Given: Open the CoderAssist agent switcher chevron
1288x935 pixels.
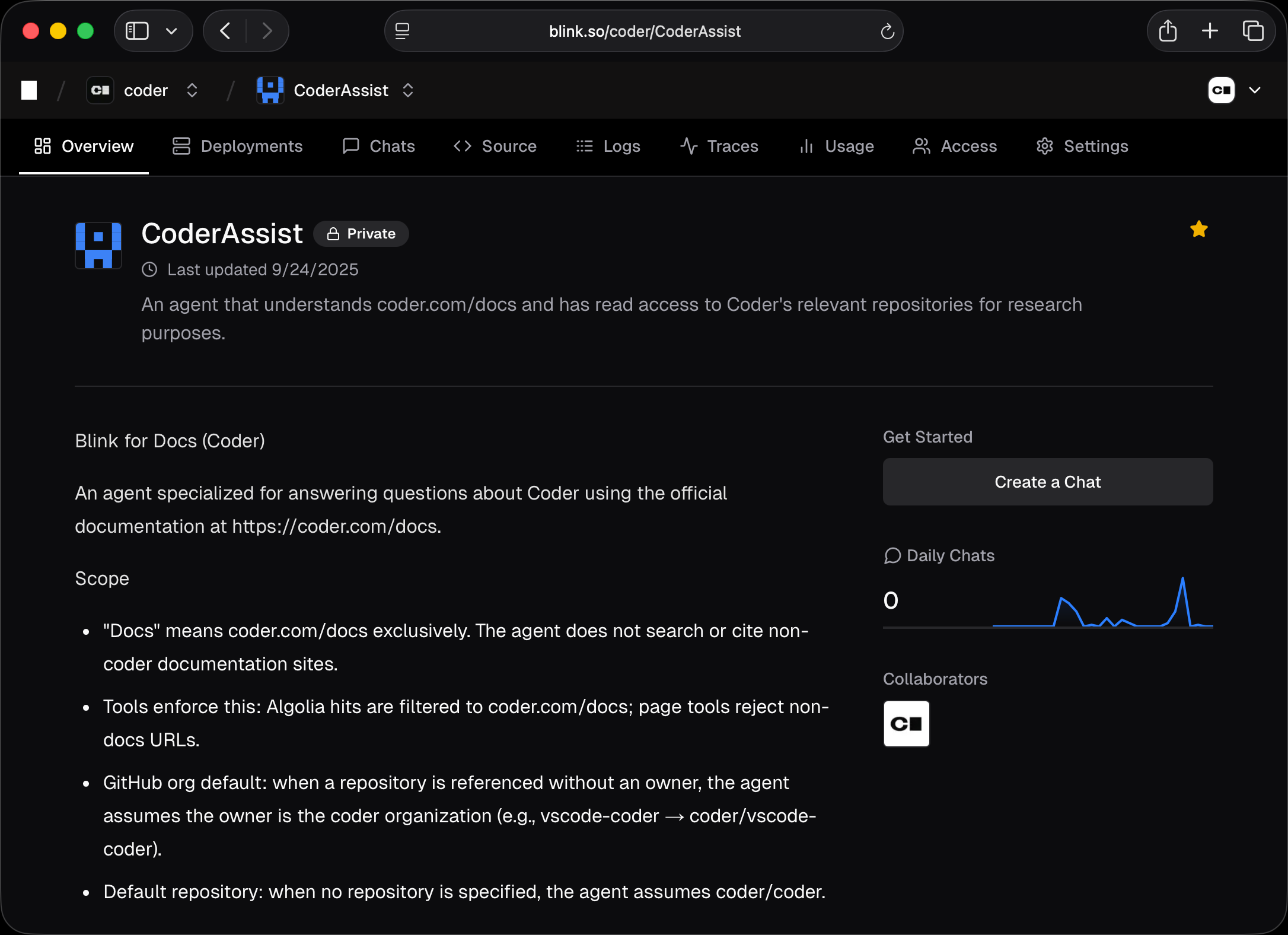Looking at the screenshot, I should click(408, 90).
